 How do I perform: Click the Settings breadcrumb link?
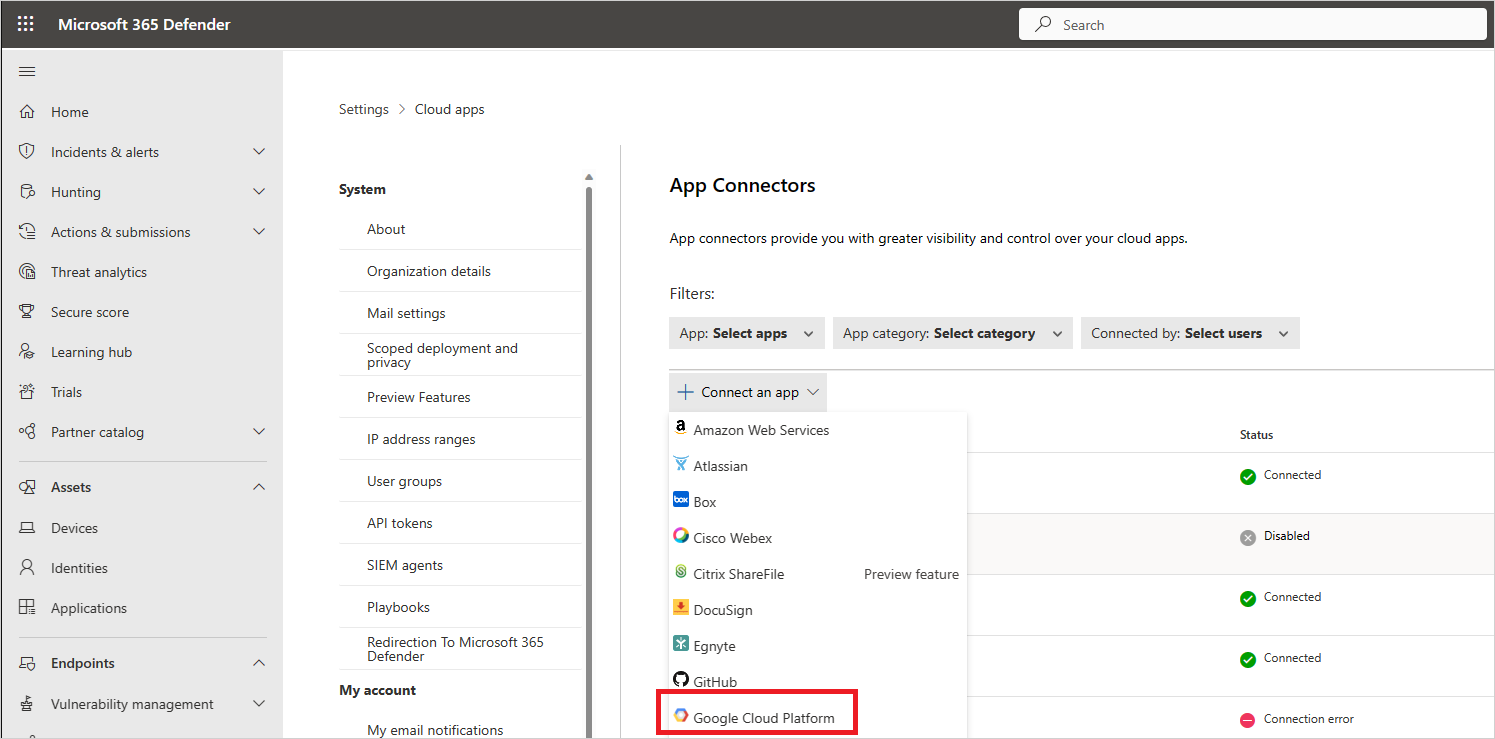(364, 109)
